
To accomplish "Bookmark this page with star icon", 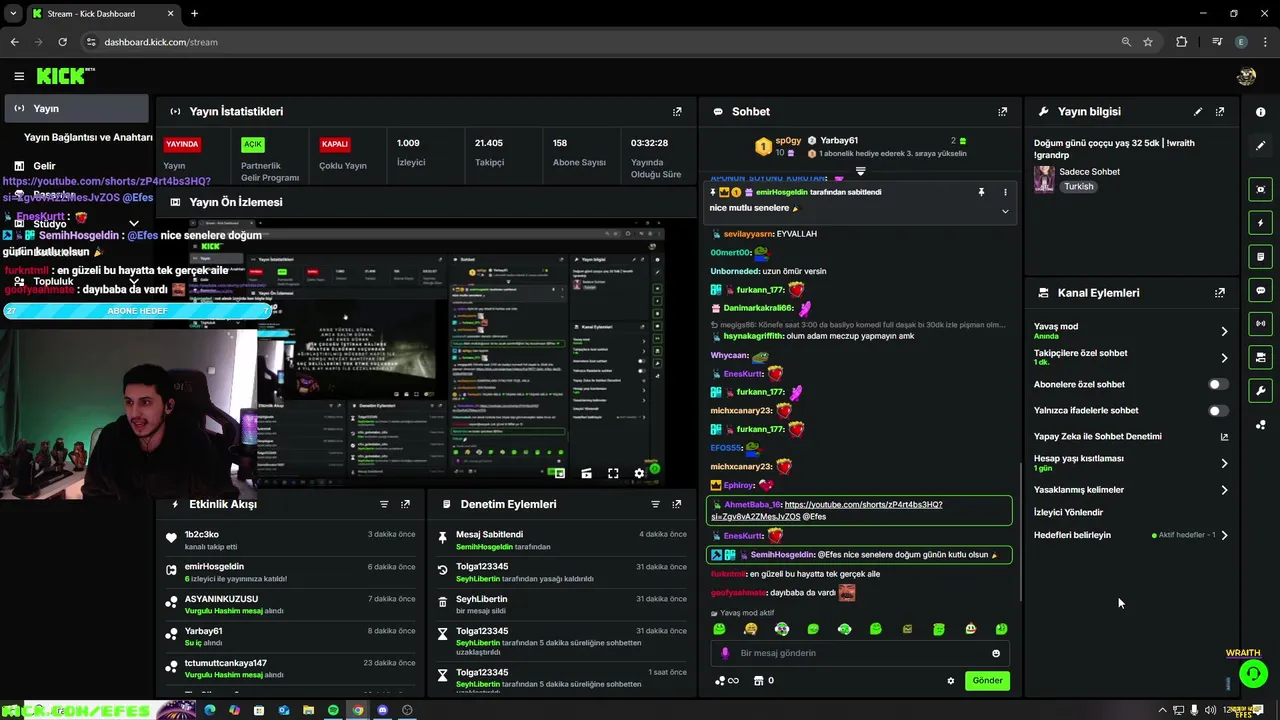I will 1148,42.
